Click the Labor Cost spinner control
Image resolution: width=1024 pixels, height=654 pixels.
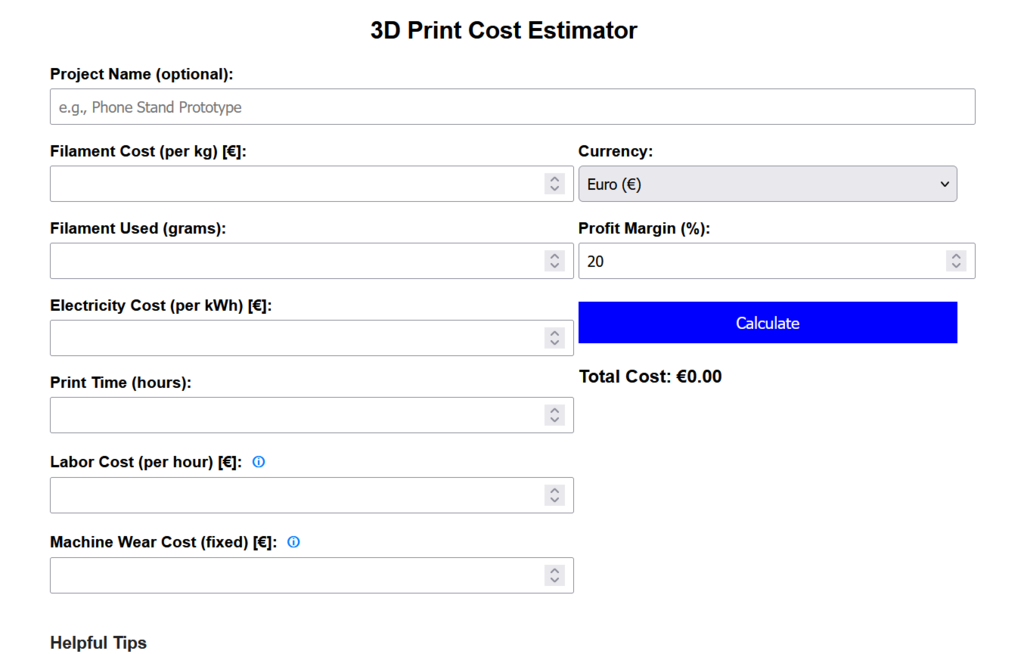click(x=555, y=495)
